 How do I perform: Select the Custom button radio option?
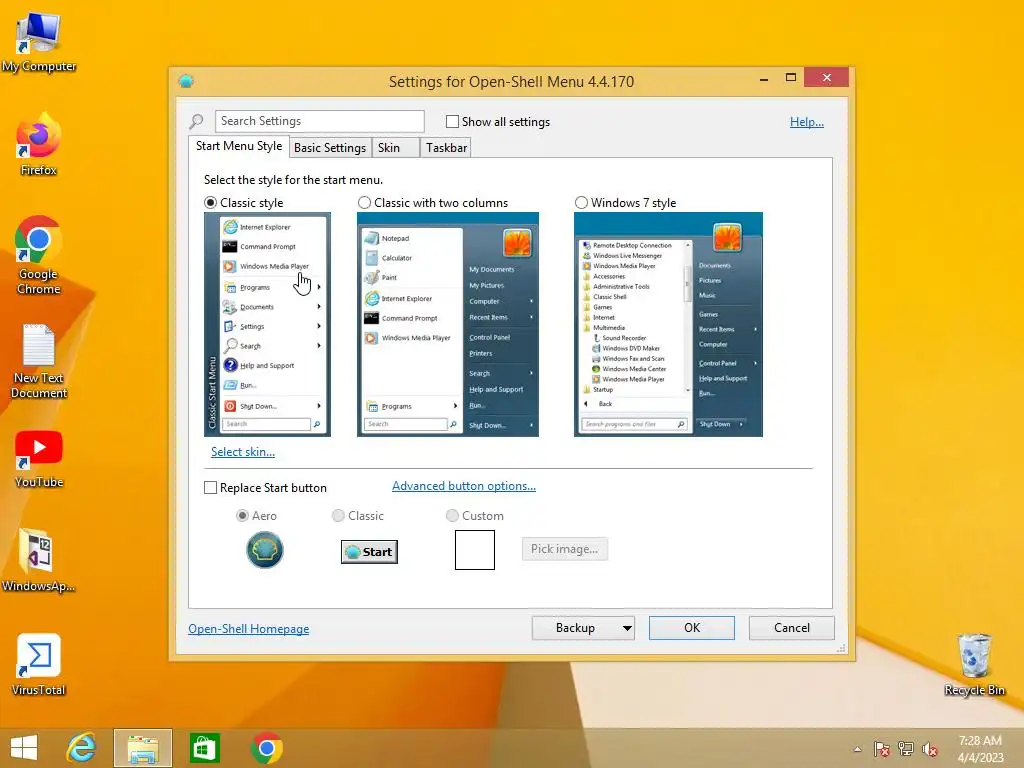[452, 516]
